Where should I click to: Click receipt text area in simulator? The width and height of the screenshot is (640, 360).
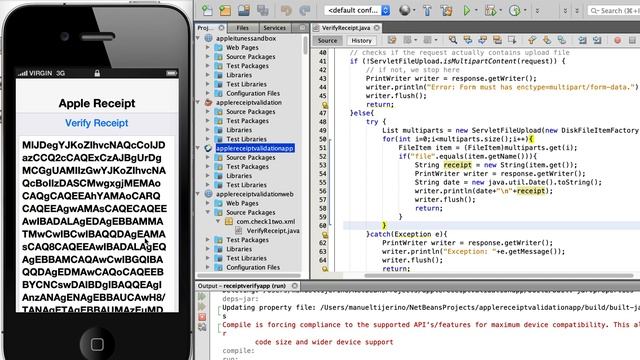click(97, 224)
